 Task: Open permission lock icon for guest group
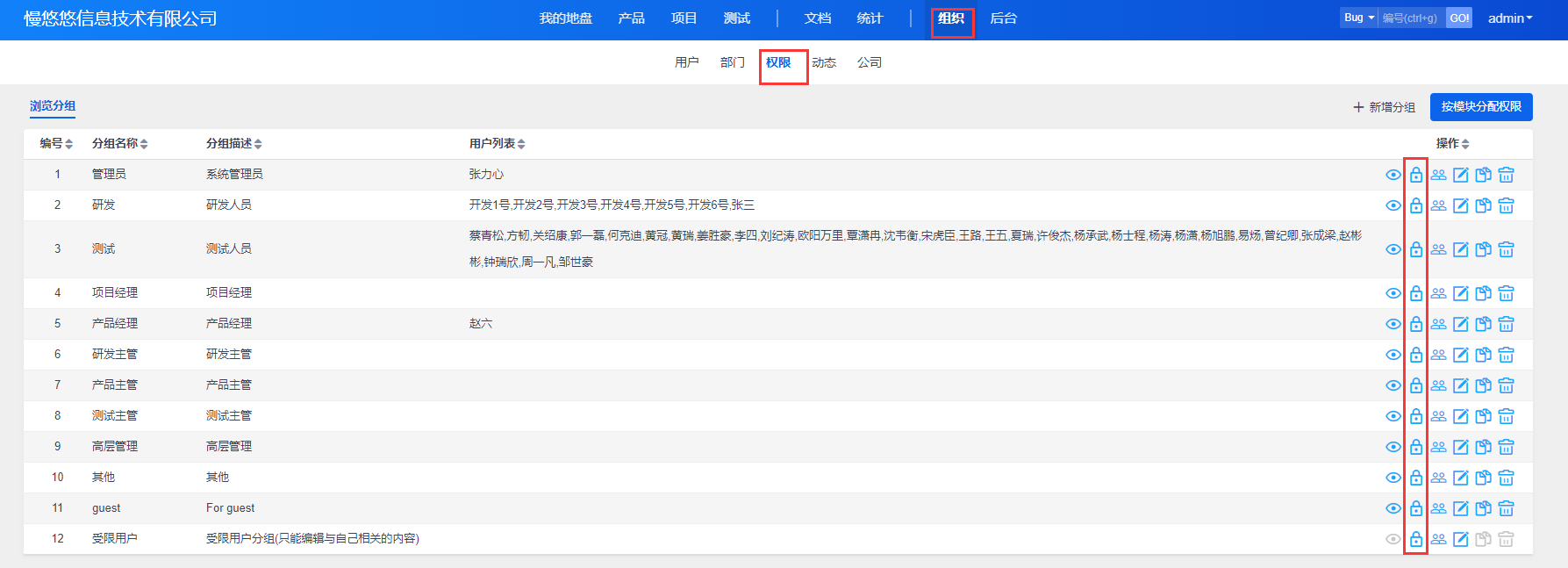coord(1415,508)
